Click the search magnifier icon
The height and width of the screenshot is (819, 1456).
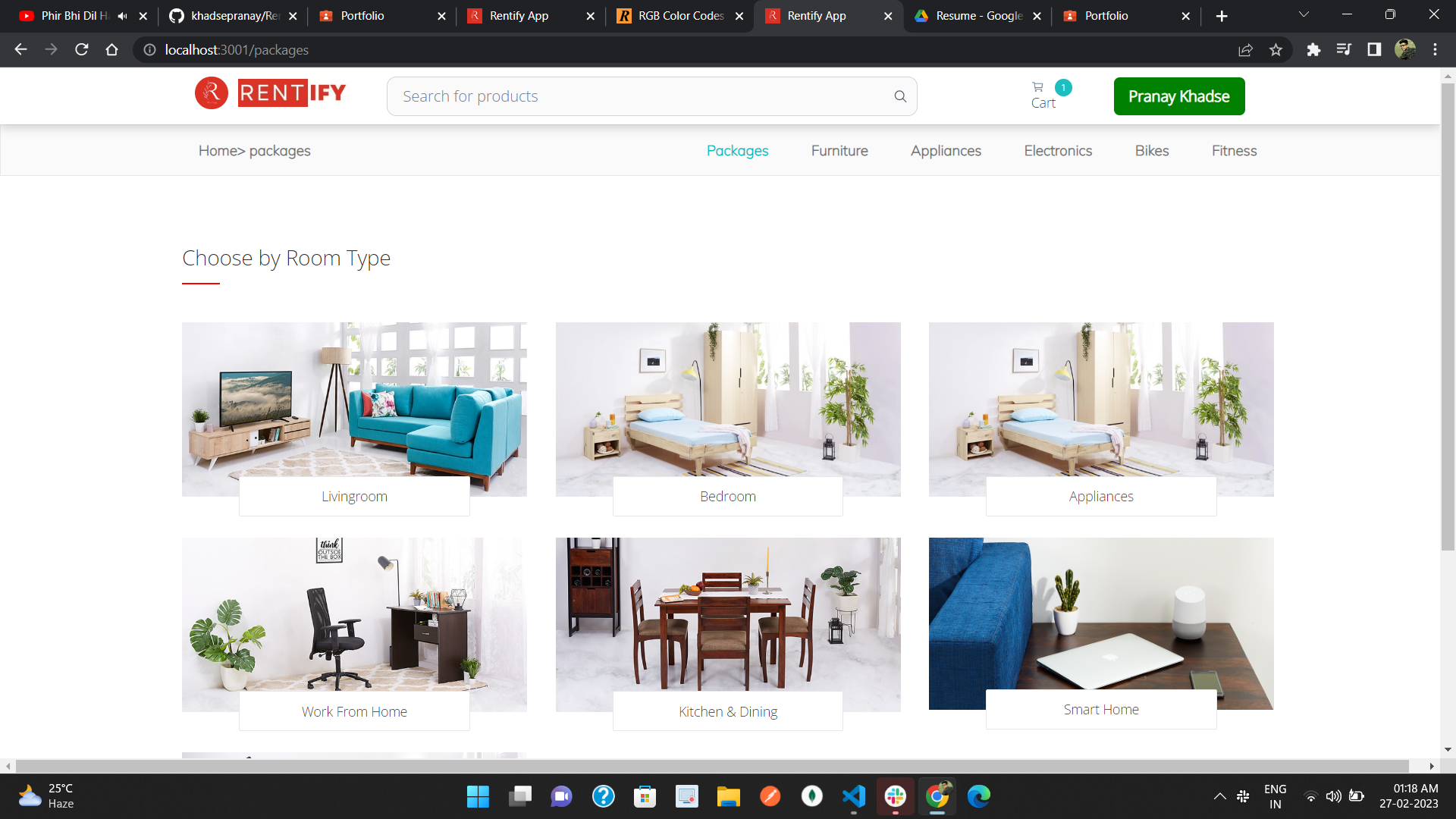(900, 96)
